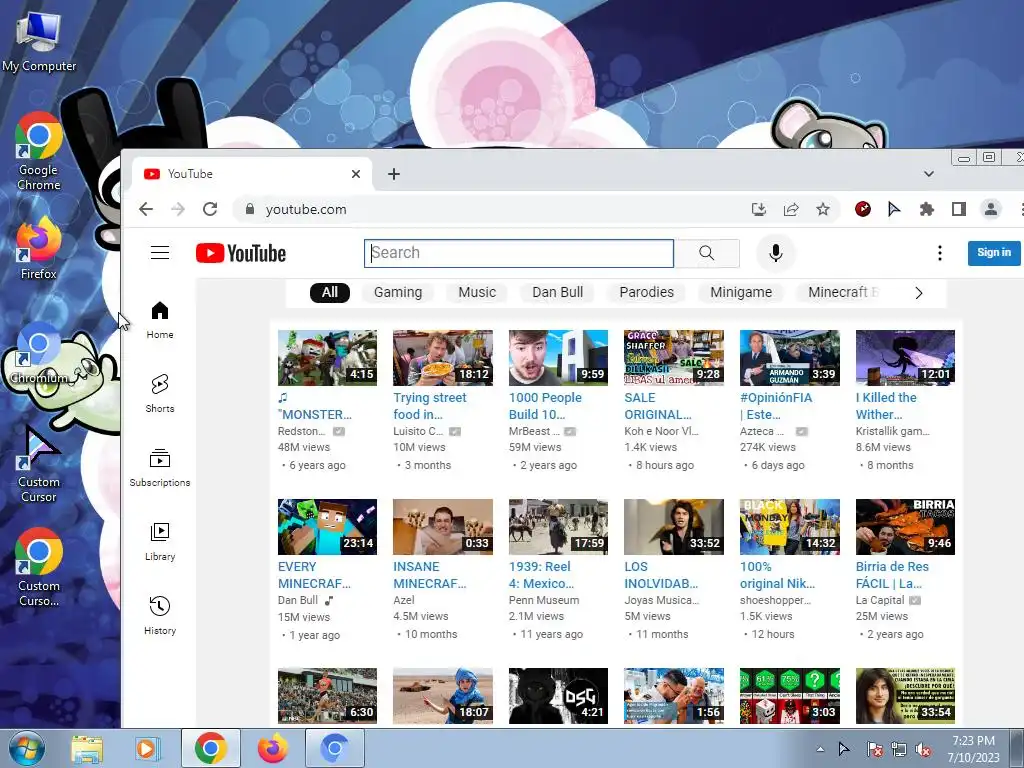Open the MONSTER video thumbnail lasting 4:15

[x=327, y=358]
